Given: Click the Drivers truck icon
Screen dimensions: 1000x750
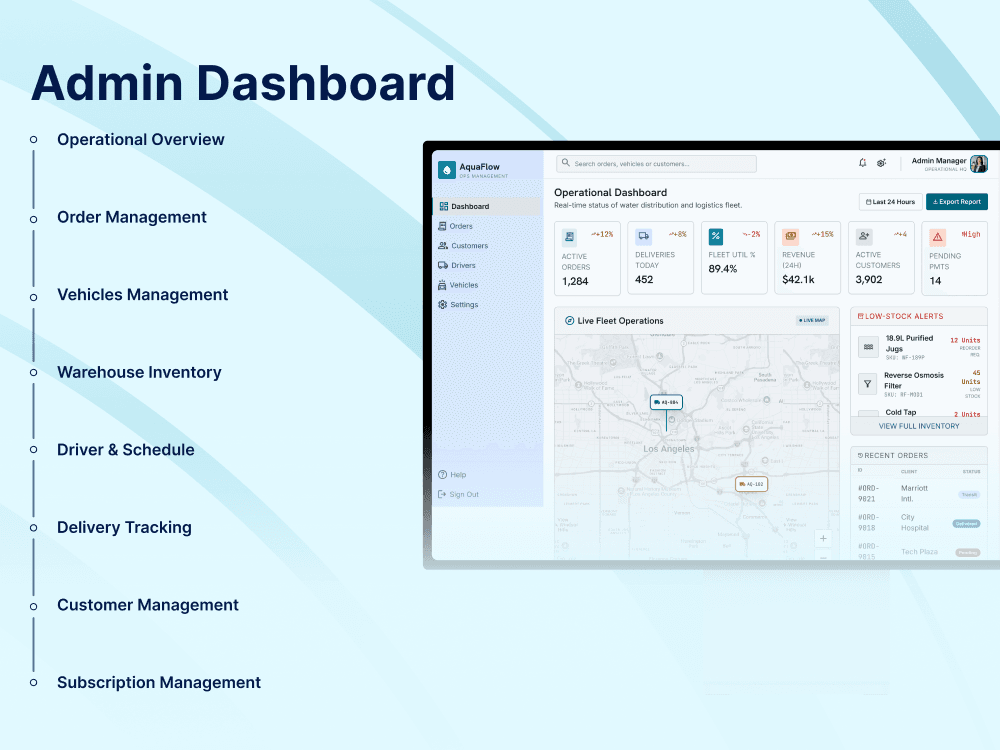Looking at the screenshot, I should pos(443,265).
